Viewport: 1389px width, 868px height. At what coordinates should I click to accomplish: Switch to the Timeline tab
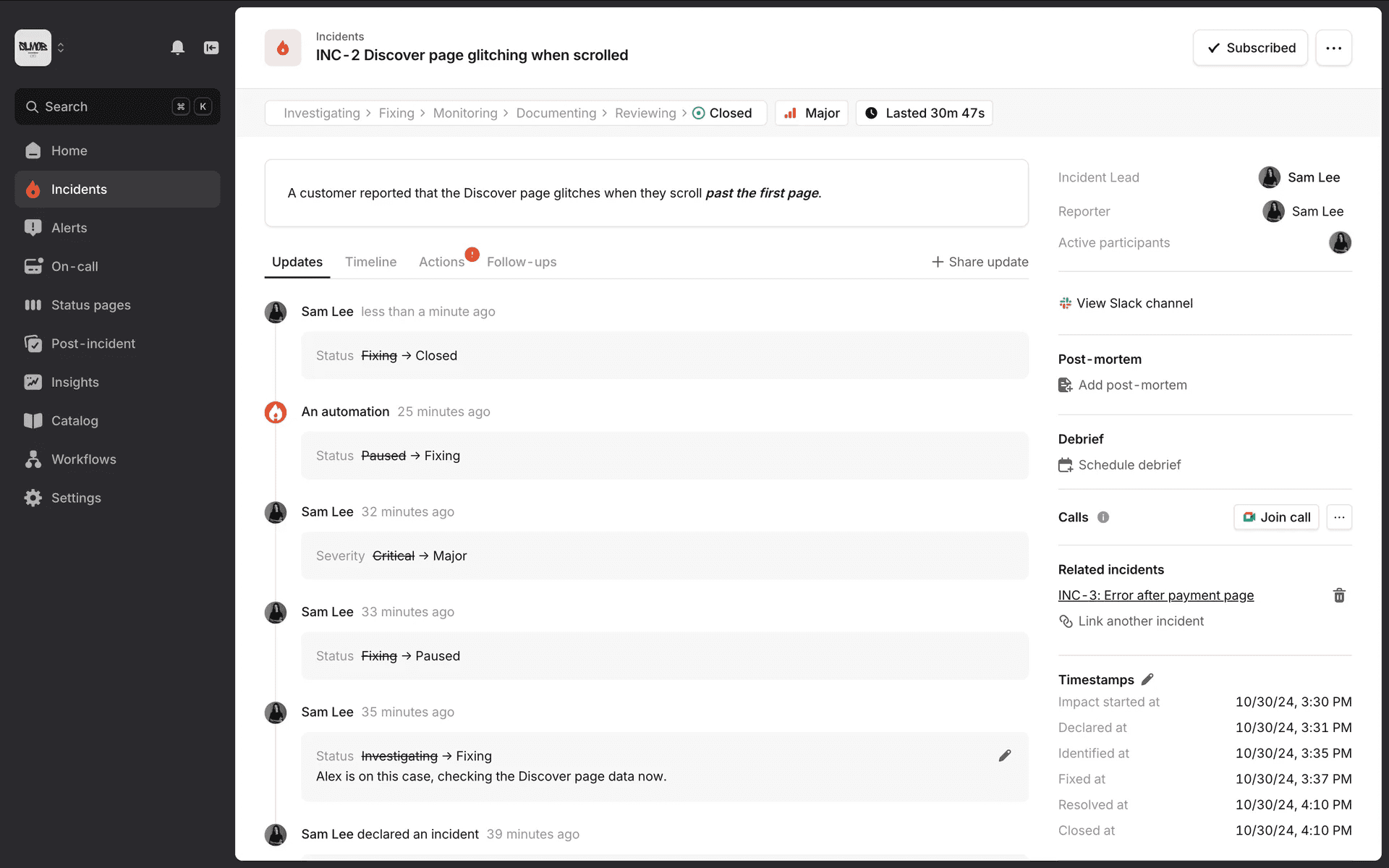370,262
